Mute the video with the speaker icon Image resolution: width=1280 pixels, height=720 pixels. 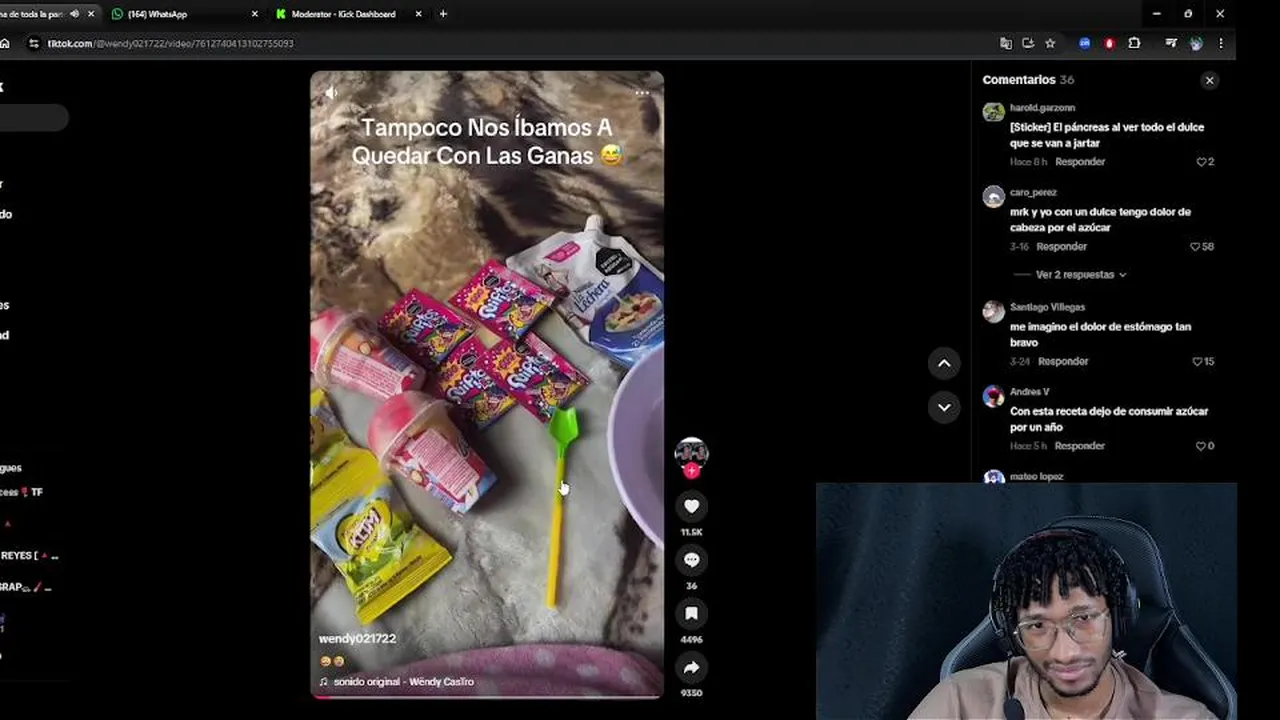(331, 93)
